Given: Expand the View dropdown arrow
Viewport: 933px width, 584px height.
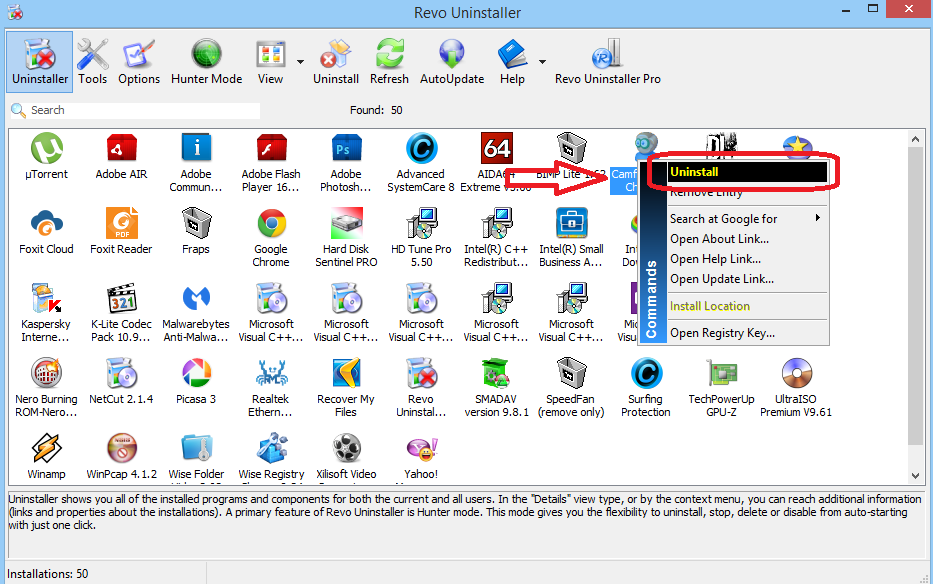Looking at the screenshot, I should click(x=300, y=62).
